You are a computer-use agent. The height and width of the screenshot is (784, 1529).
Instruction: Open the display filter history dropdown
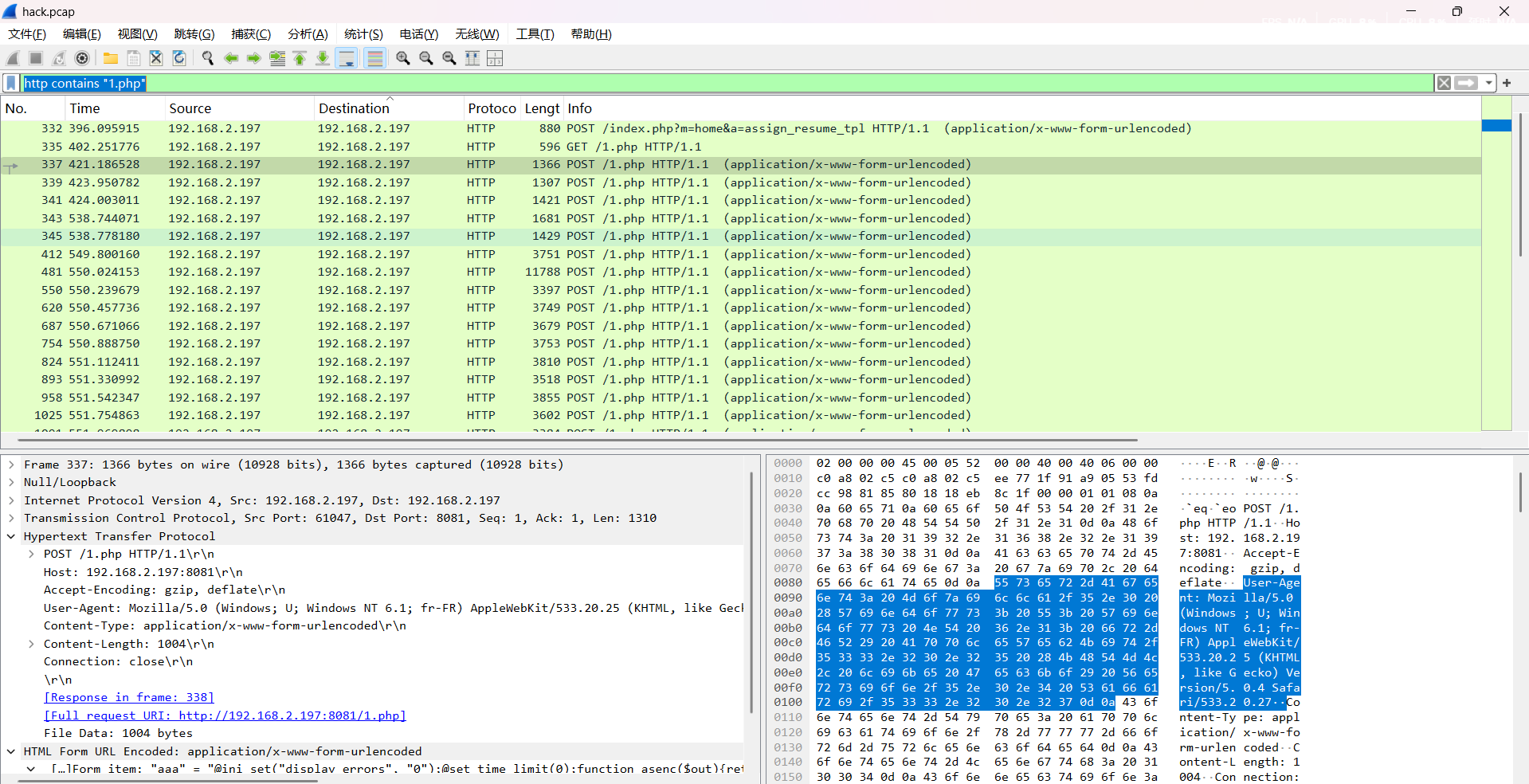pos(1488,84)
